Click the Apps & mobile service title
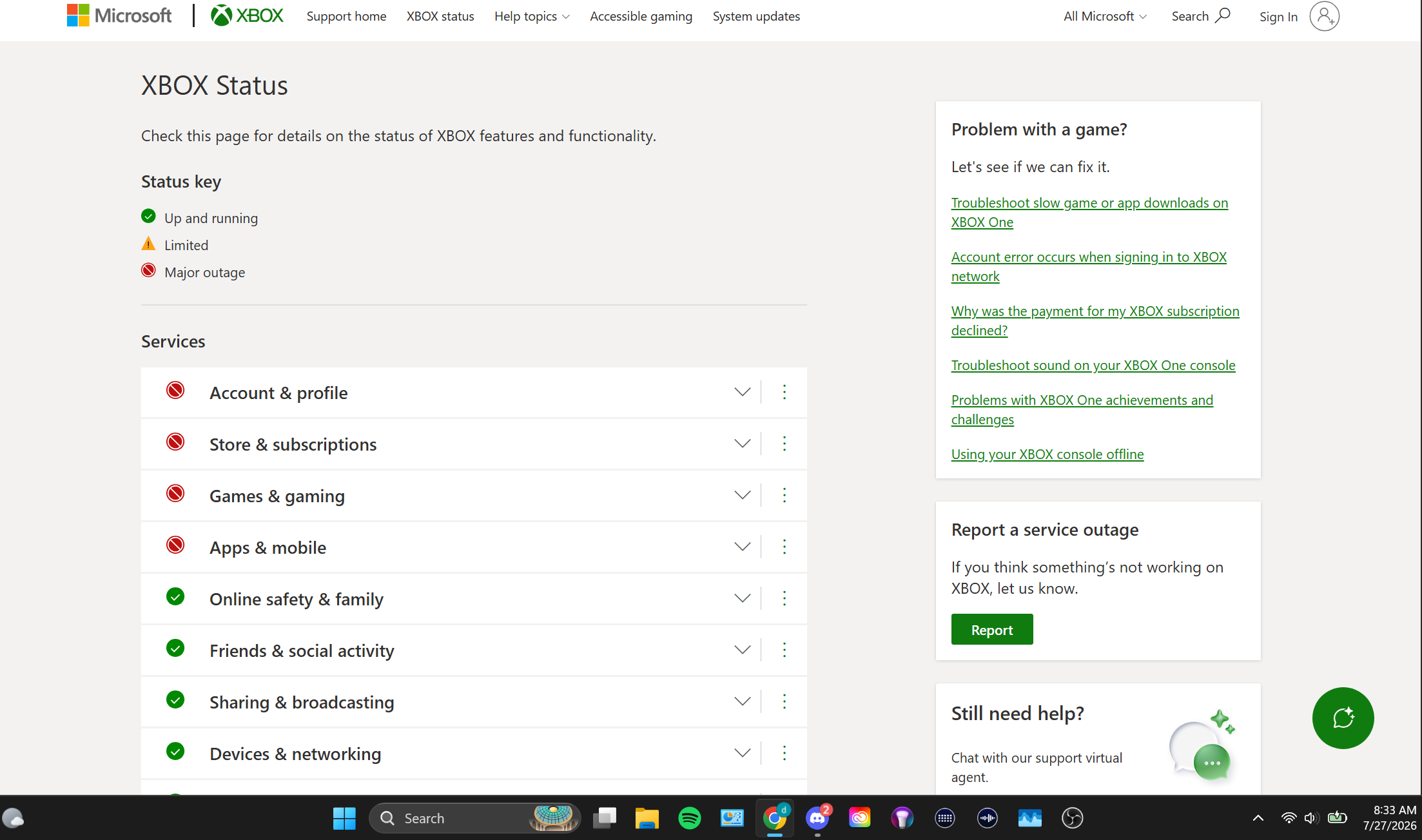Screen dimensions: 1422x840 pyautogui.click(x=268, y=547)
